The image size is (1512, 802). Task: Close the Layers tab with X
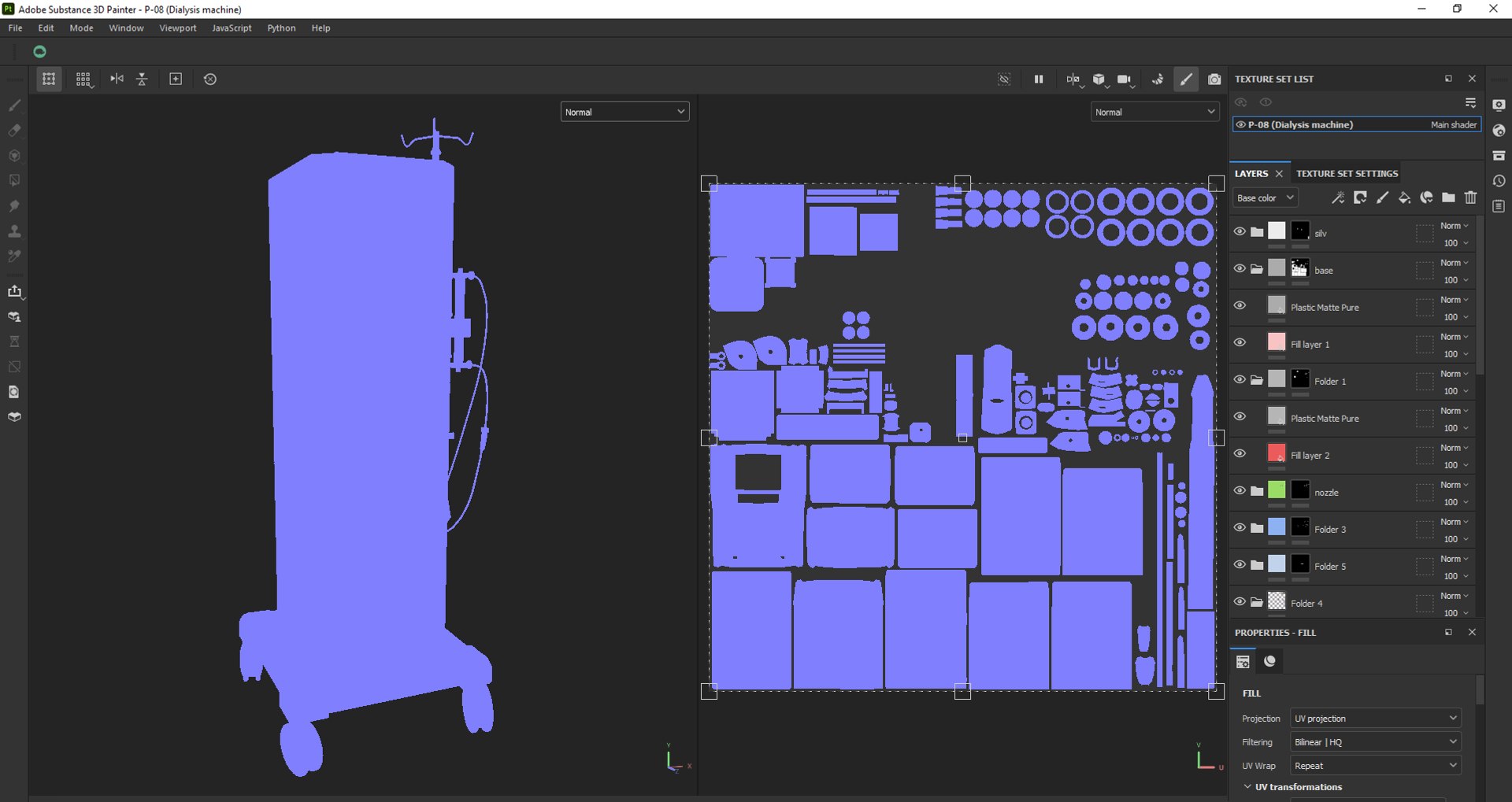1279,173
